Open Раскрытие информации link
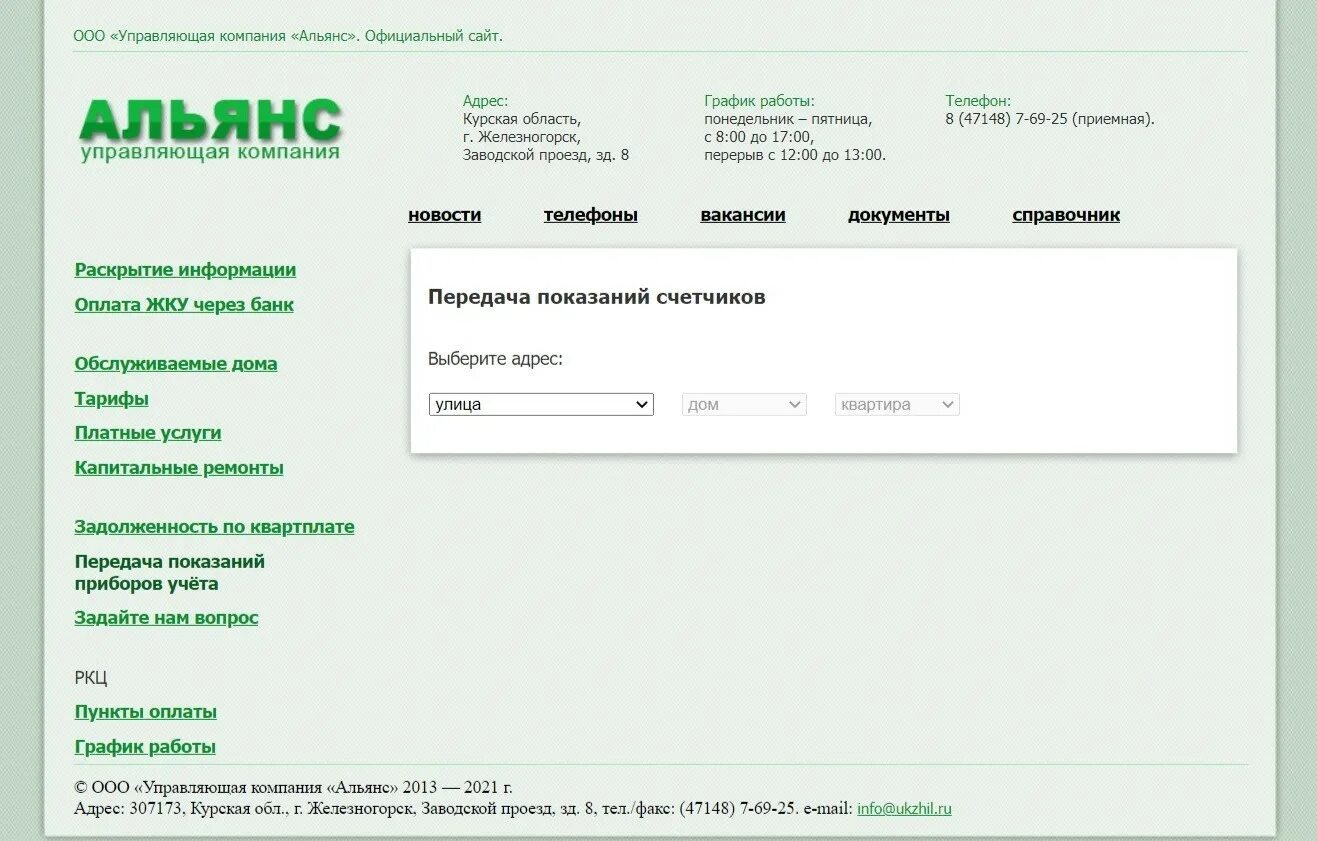This screenshot has width=1317, height=841. click(x=185, y=270)
